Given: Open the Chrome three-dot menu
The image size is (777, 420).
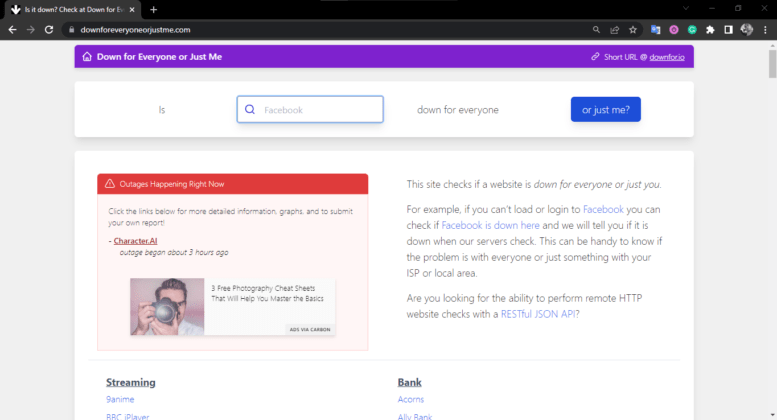Looking at the screenshot, I should (x=766, y=30).
